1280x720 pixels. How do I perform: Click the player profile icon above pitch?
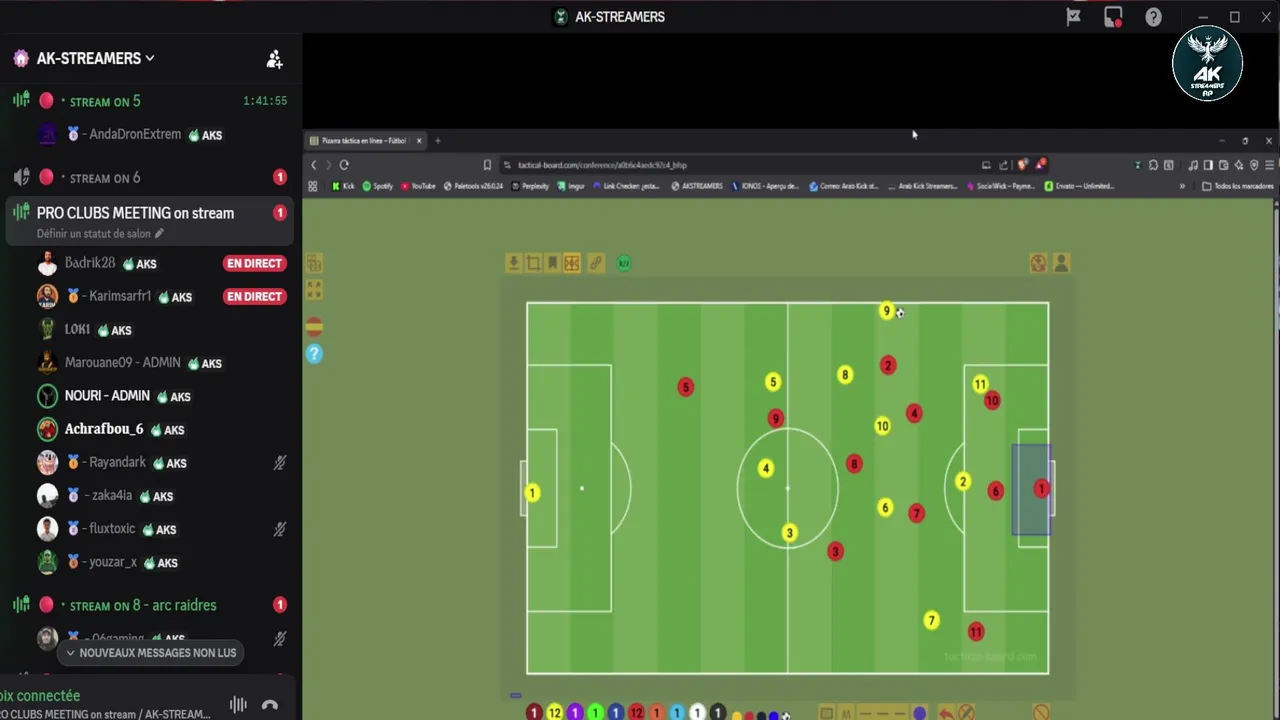[1061, 263]
